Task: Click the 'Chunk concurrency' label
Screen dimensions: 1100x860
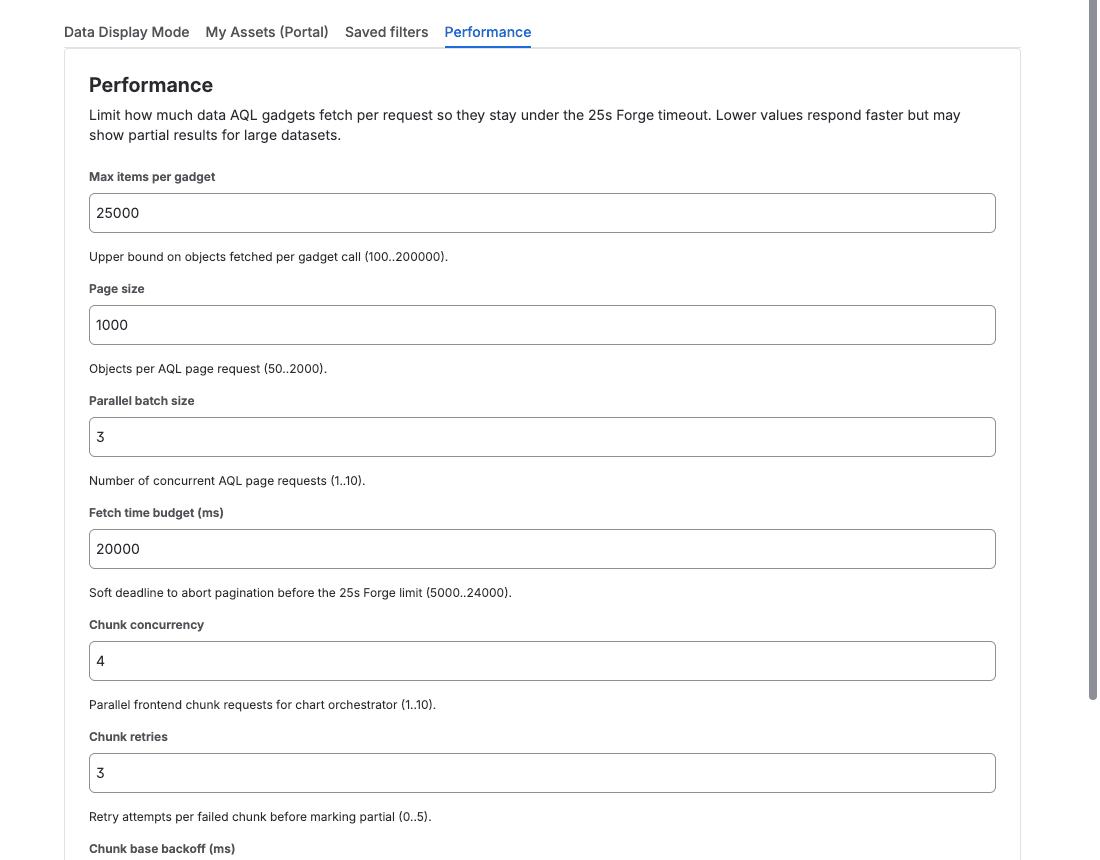Action: (147, 625)
